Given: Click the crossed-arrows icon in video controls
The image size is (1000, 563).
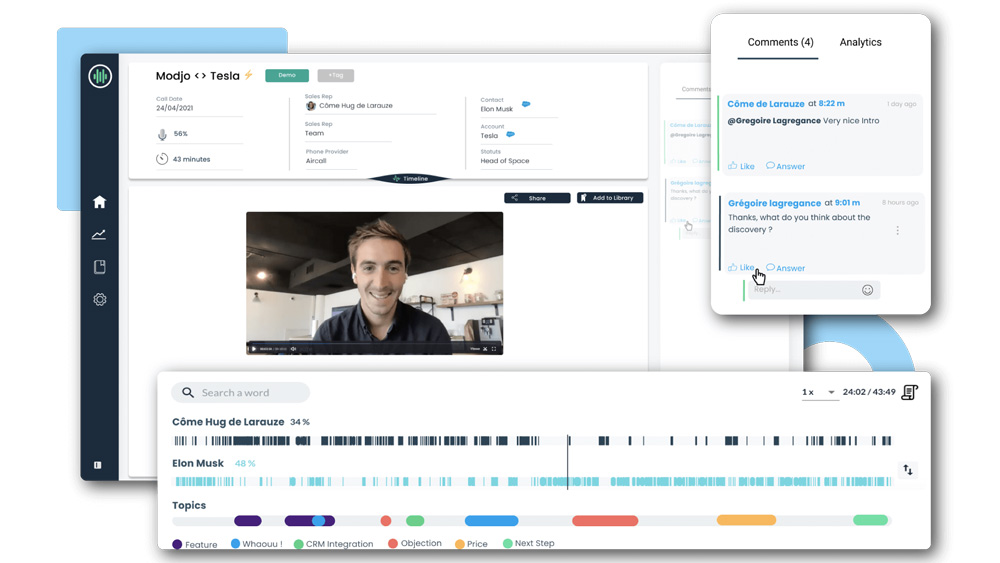Looking at the screenshot, I should pos(485,349).
